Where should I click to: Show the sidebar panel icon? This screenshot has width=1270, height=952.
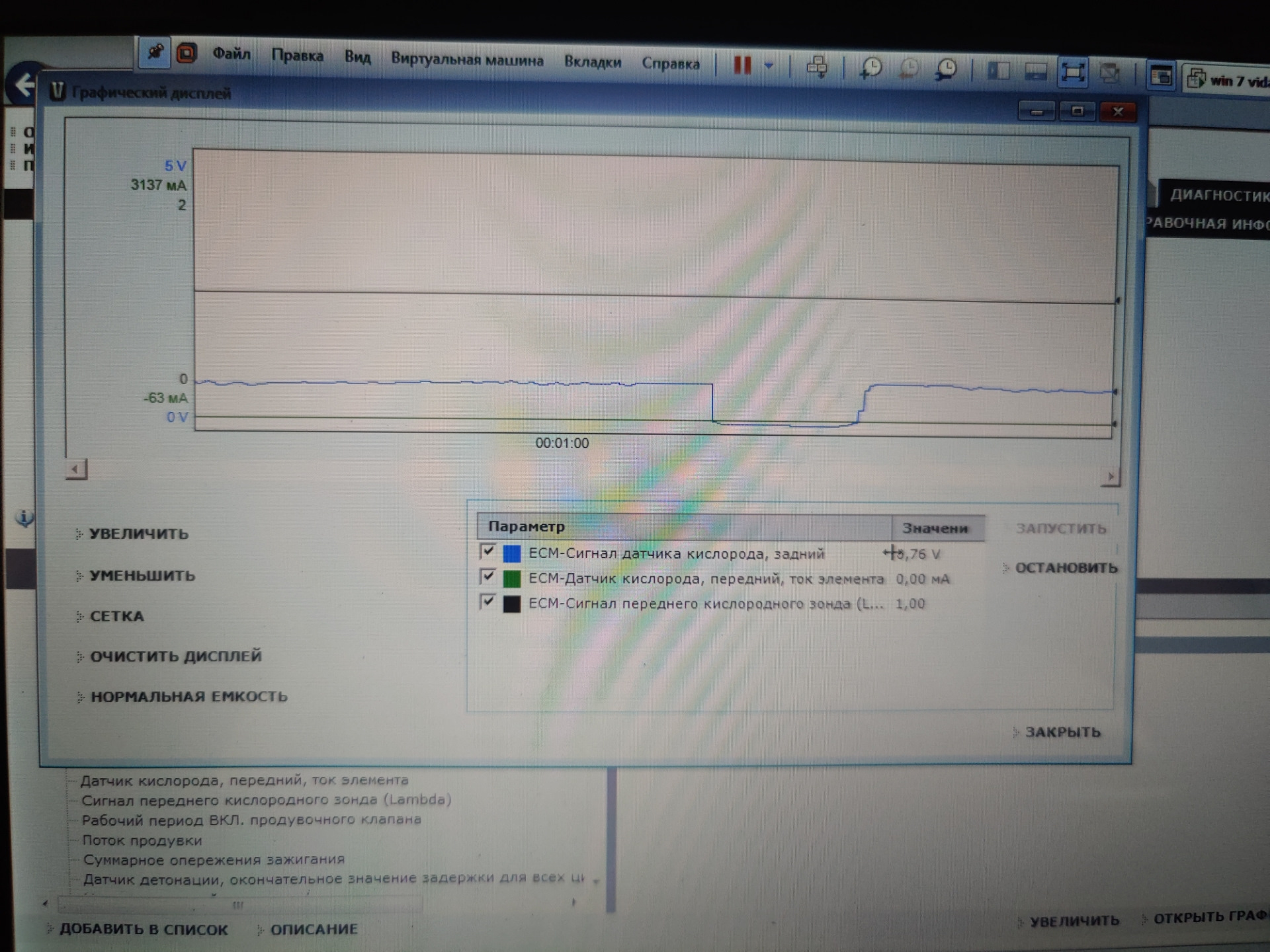pyautogui.click(x=998, y=71)
